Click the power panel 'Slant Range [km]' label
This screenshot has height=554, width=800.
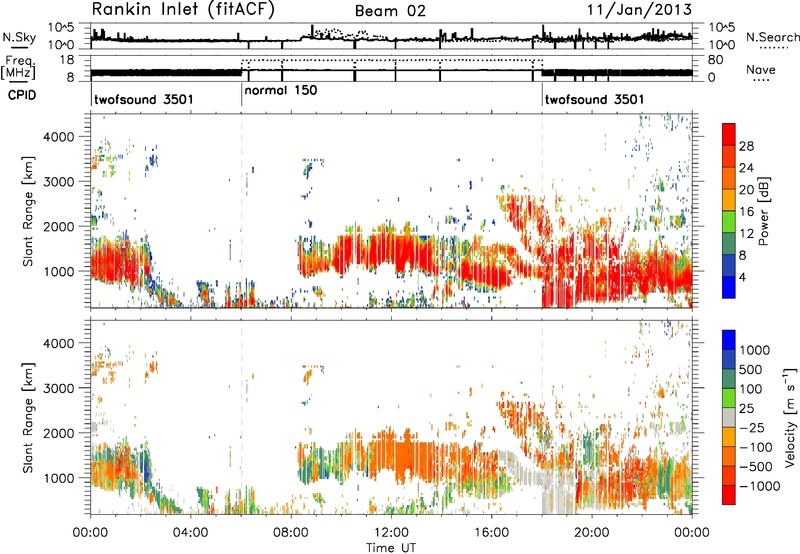(28, 211)
